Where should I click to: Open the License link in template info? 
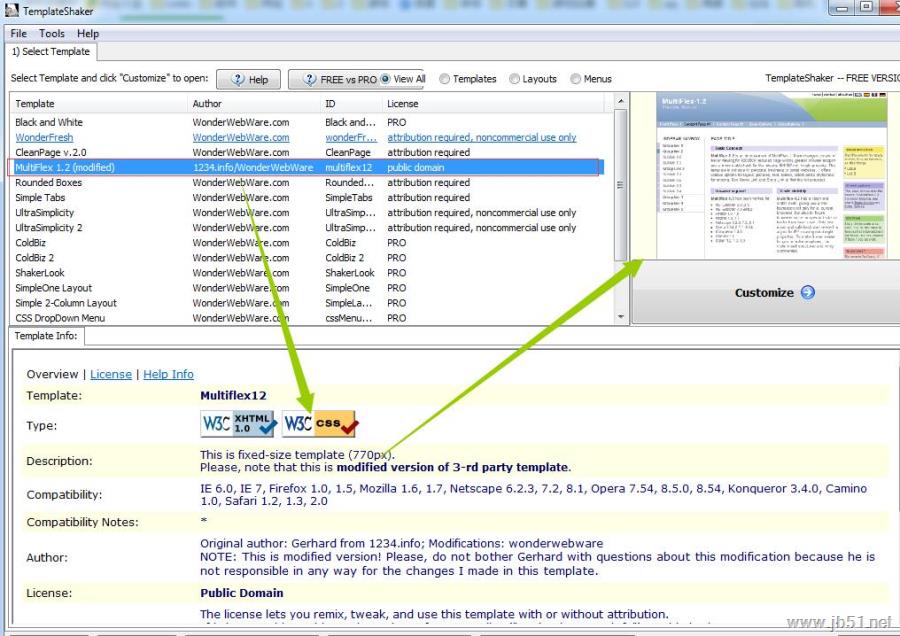tap(111, 374)
